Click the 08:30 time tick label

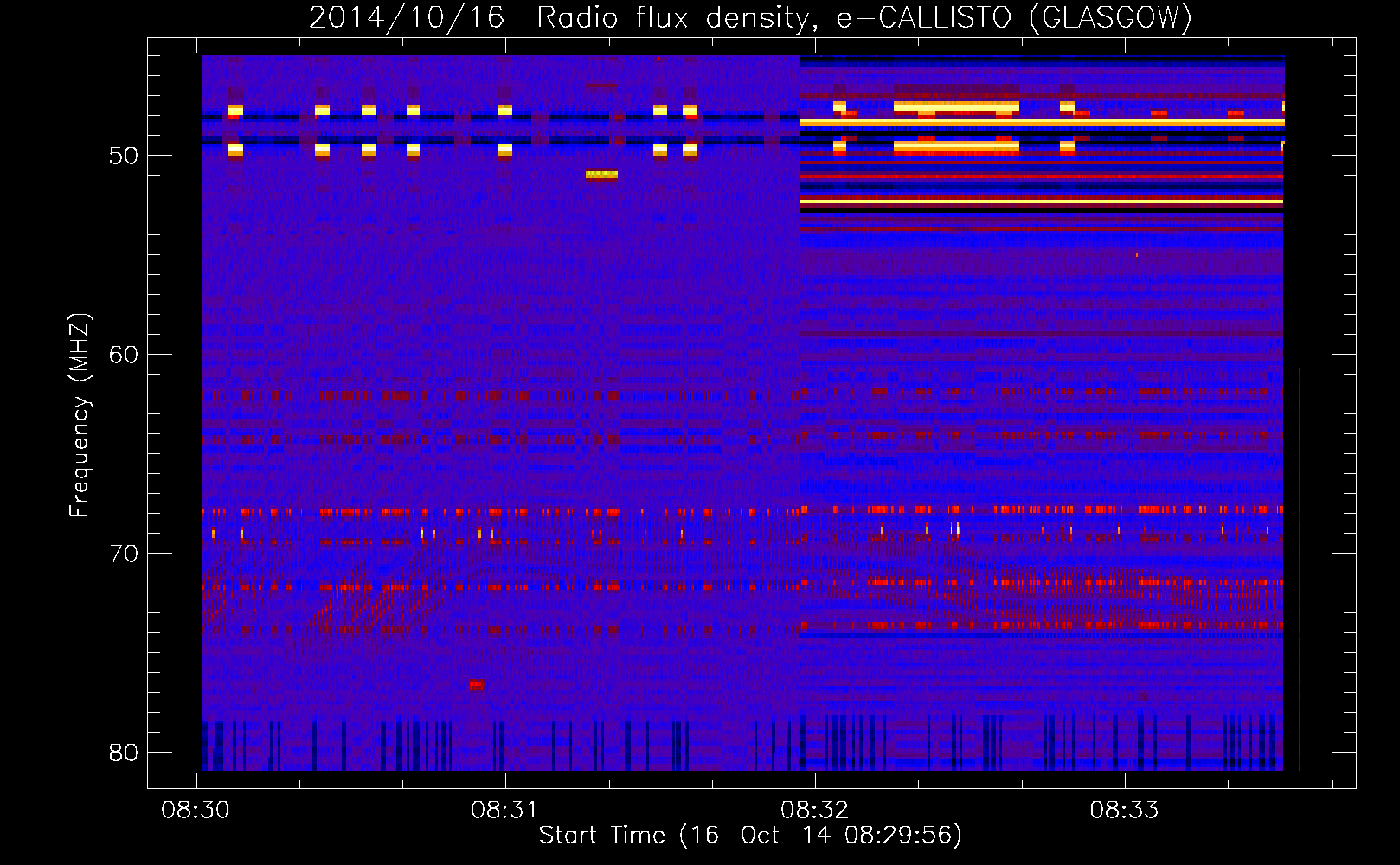[x=195, y=810]
